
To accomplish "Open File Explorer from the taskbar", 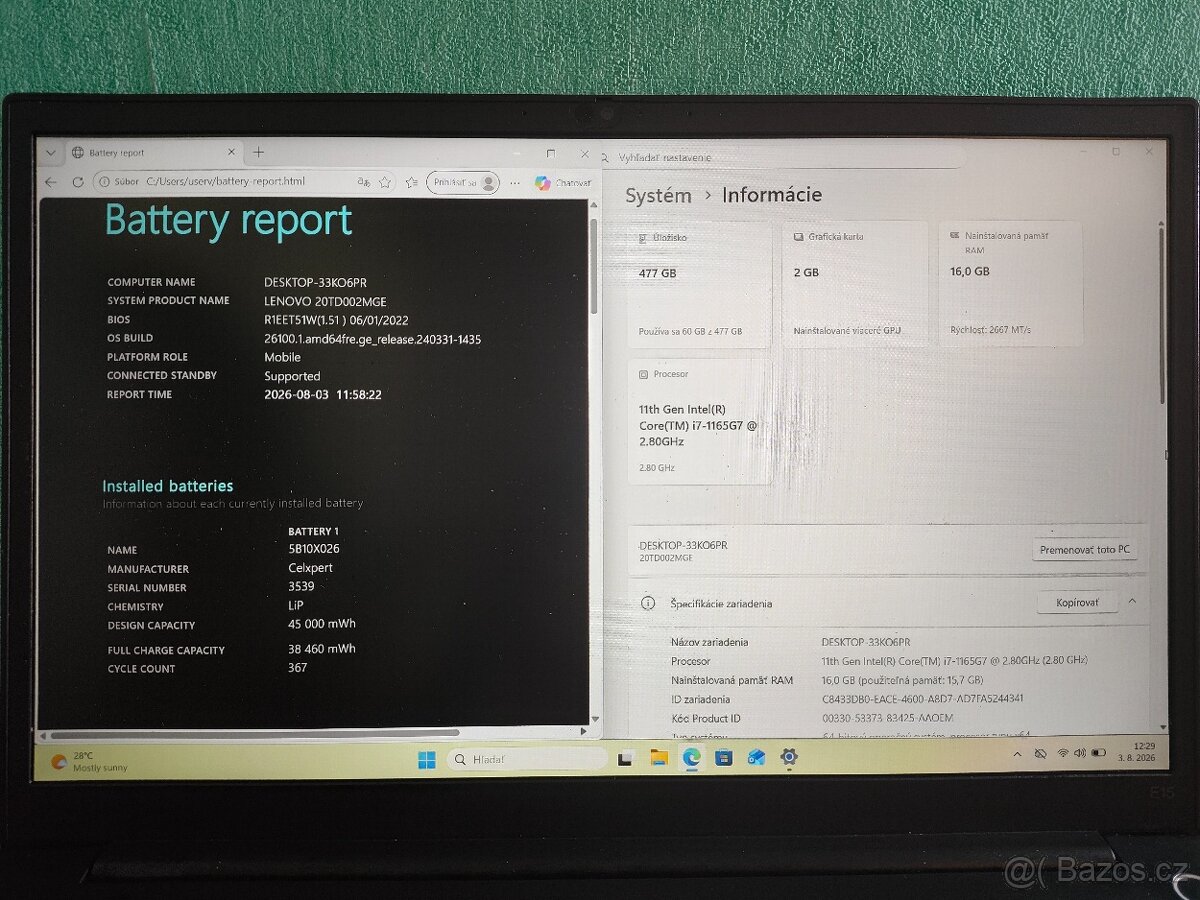I will coord(659,758).
